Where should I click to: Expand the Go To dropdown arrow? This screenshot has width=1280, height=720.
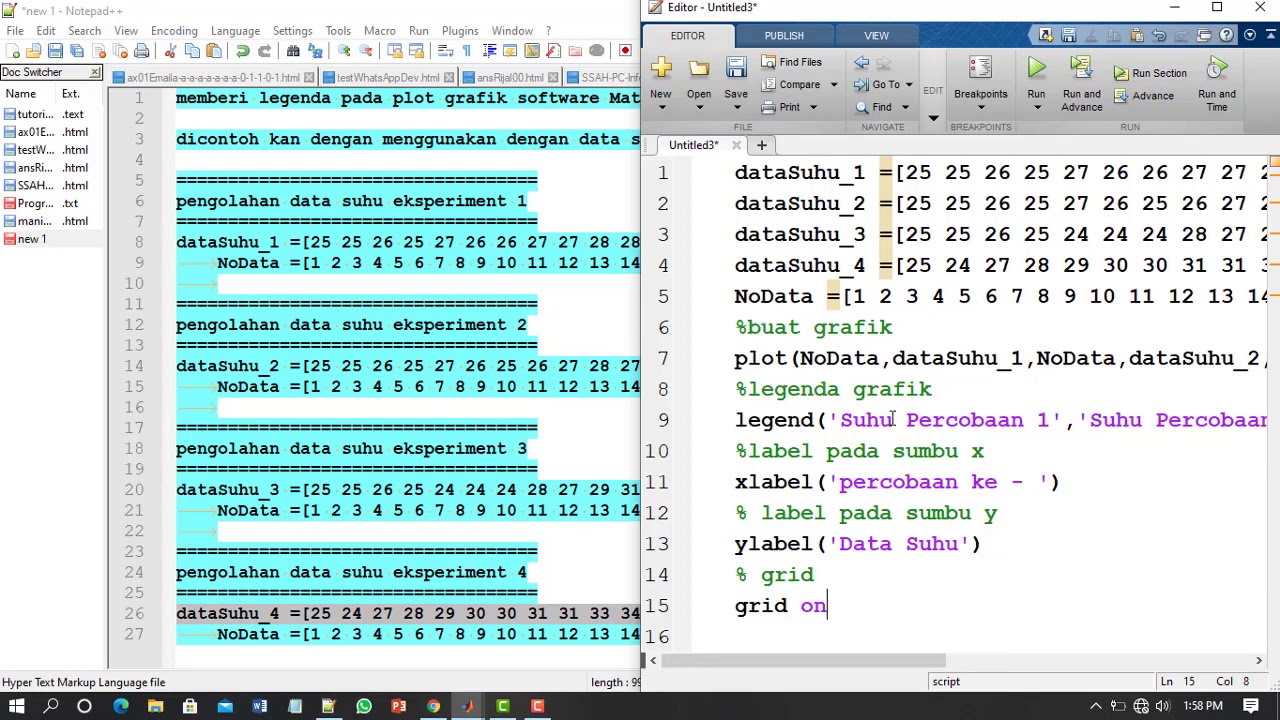coord(908,85)
